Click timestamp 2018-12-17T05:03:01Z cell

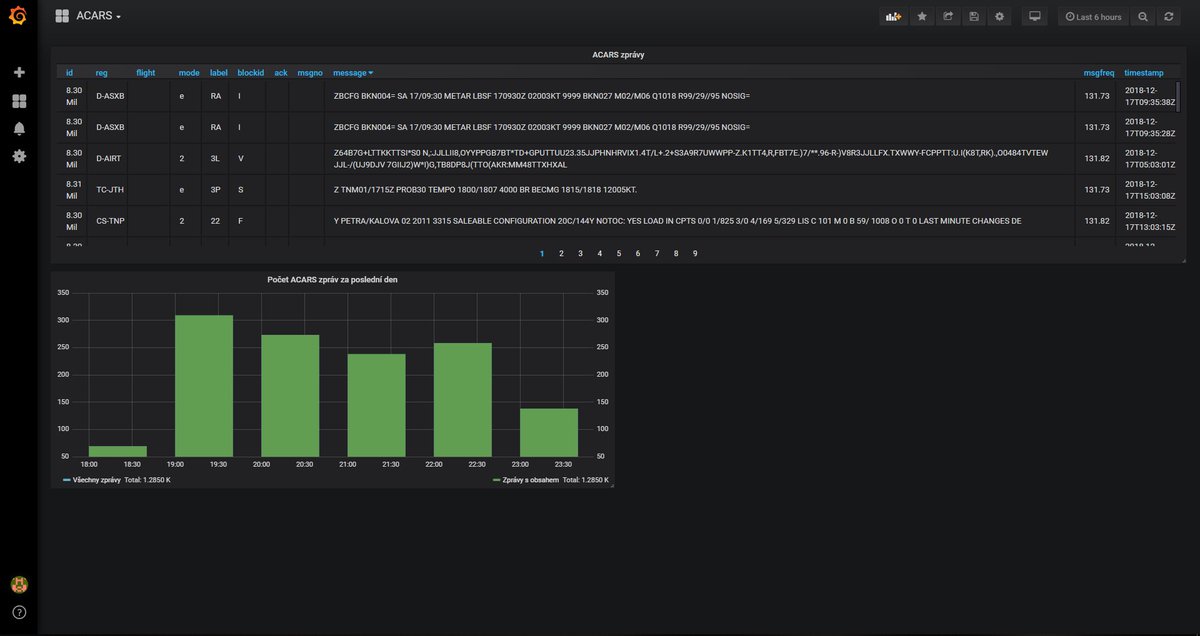1146,158
